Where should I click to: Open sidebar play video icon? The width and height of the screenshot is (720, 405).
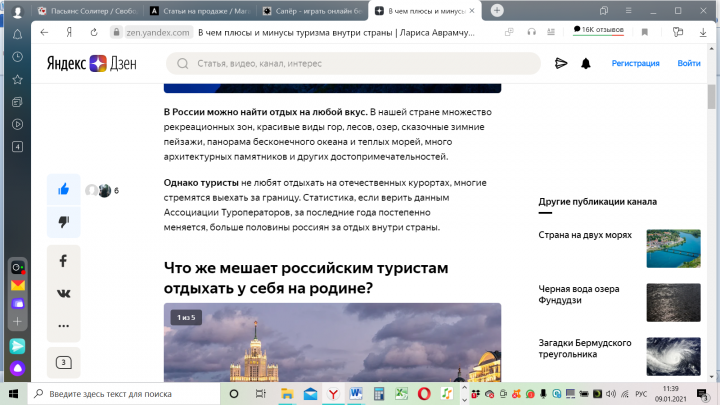[17, 124]
